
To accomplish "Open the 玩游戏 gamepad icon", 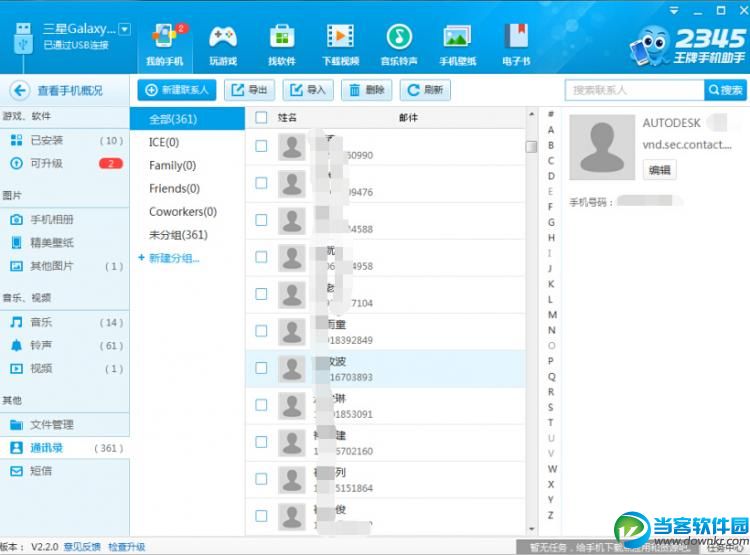I will (x=222, y=38).
